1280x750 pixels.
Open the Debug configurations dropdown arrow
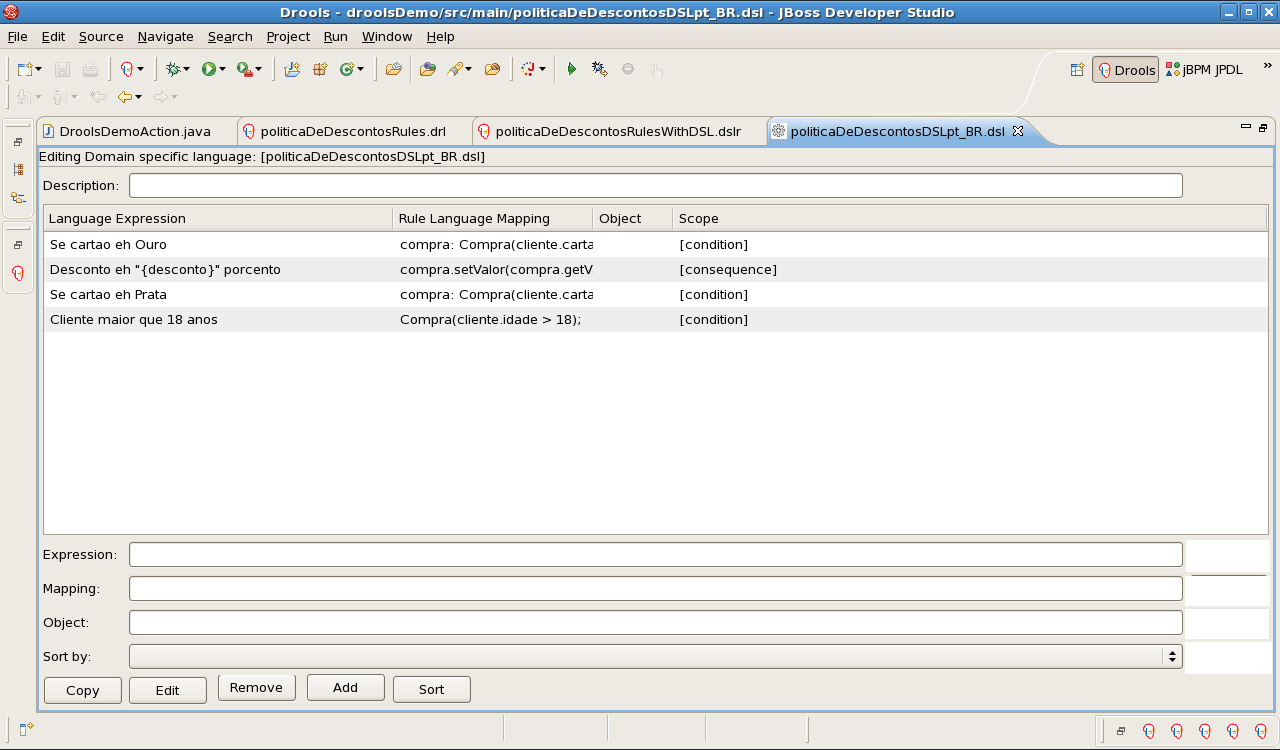186,69
